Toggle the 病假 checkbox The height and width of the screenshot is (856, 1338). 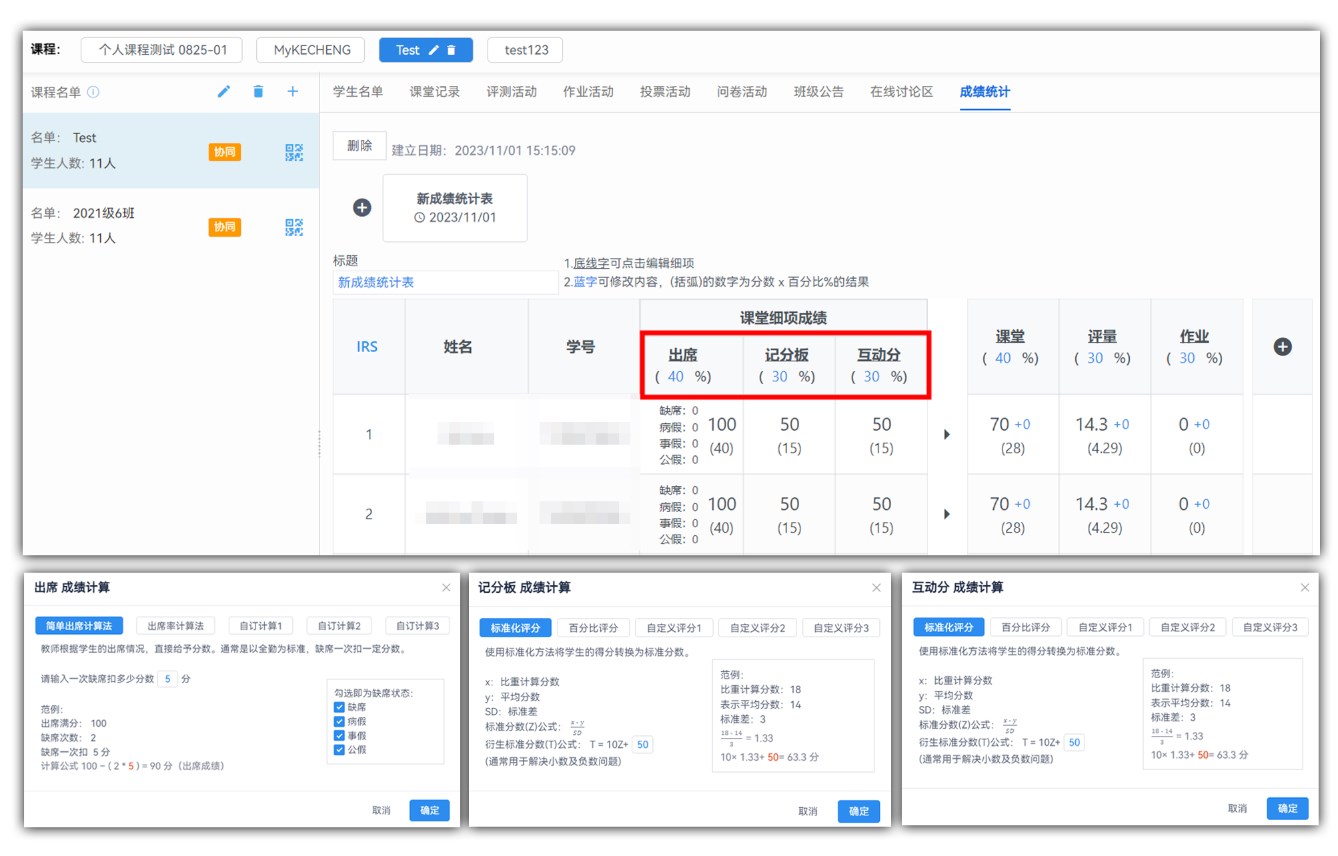coord(340,721)
